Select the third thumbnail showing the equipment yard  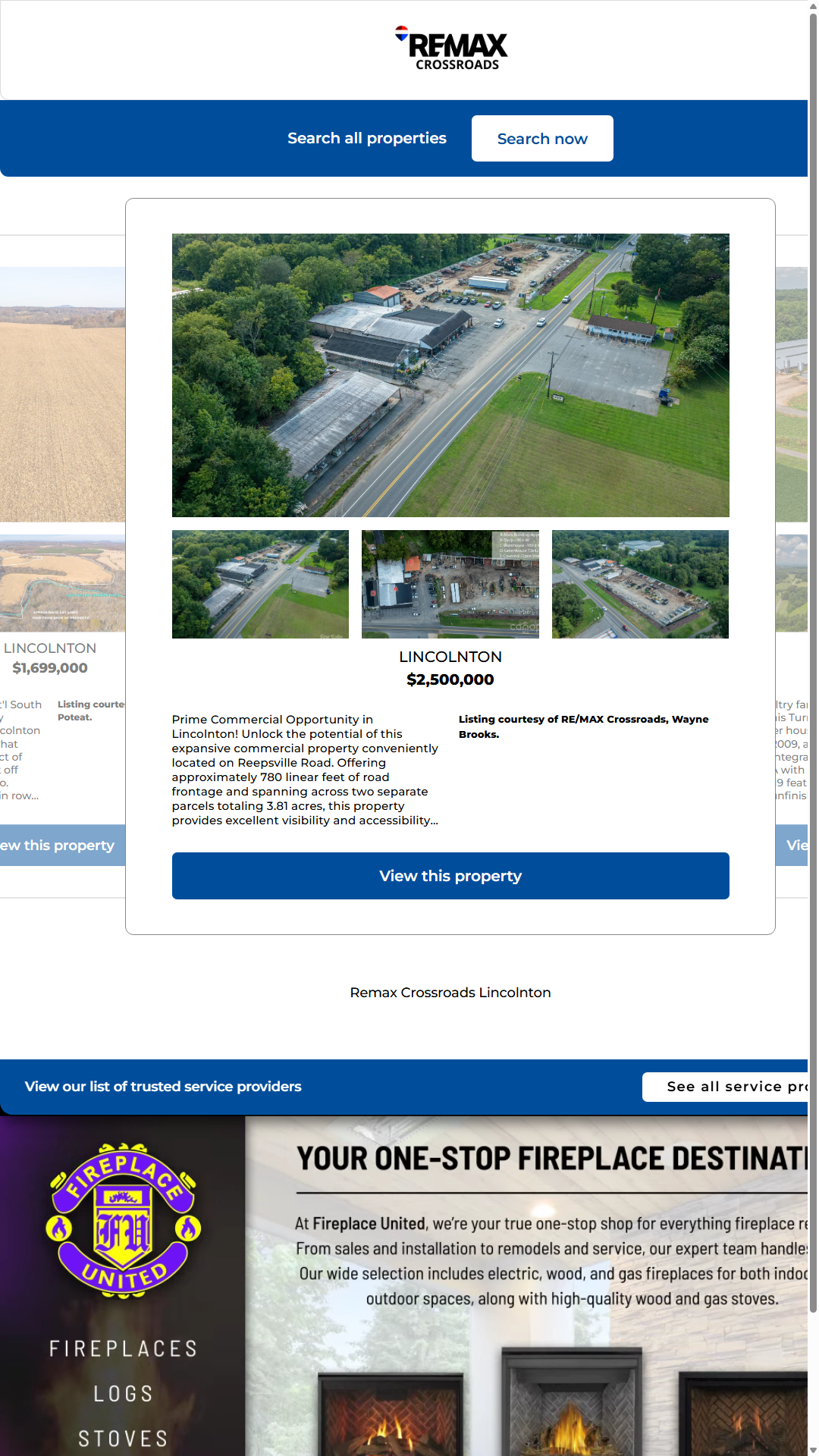tap(640, 584)
